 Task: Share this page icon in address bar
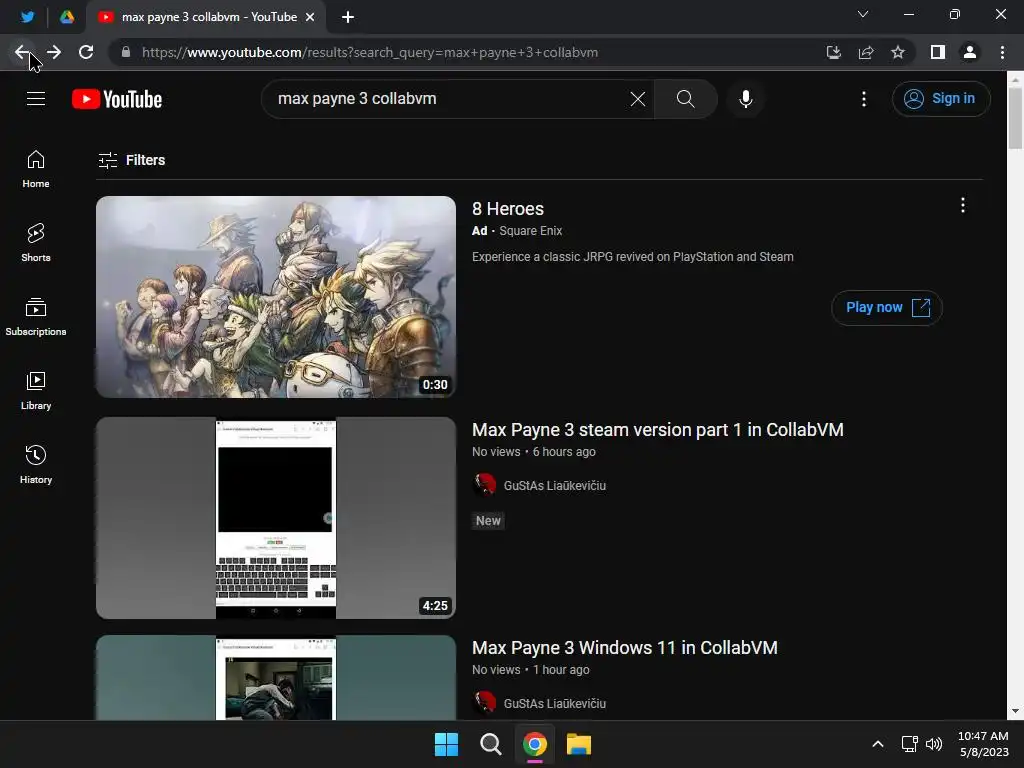866,52
